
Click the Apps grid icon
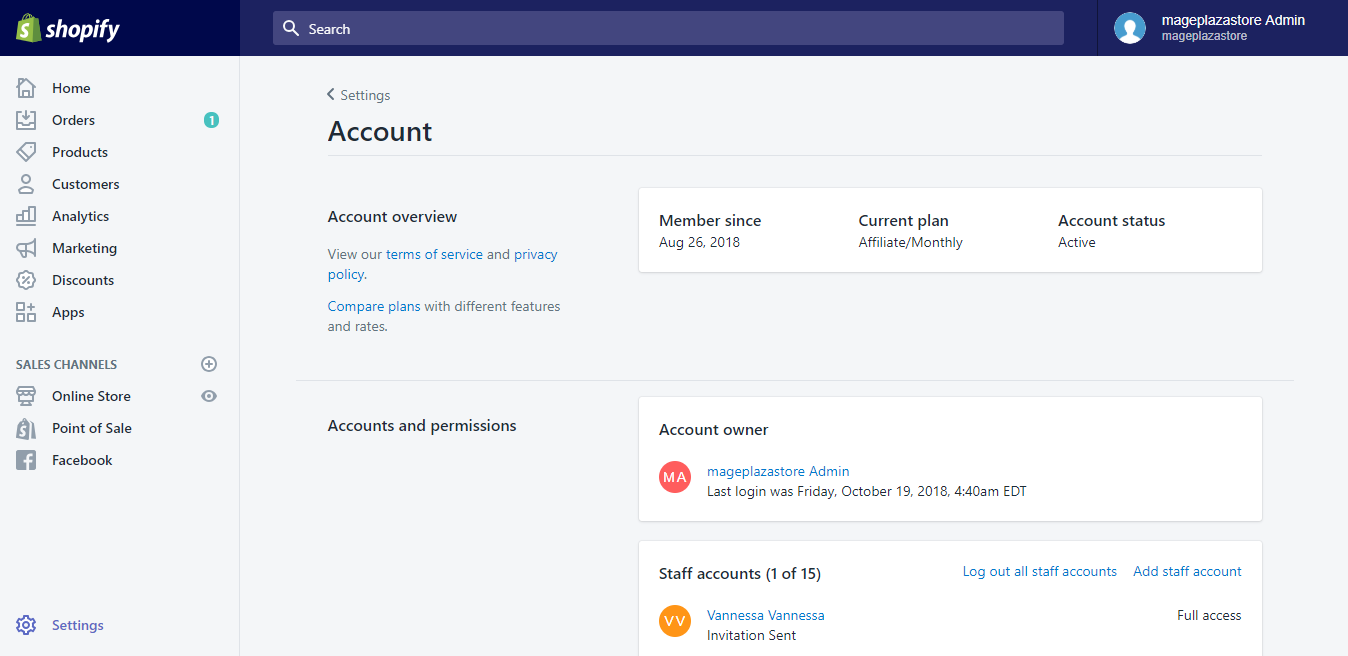[x=26, y=312]
